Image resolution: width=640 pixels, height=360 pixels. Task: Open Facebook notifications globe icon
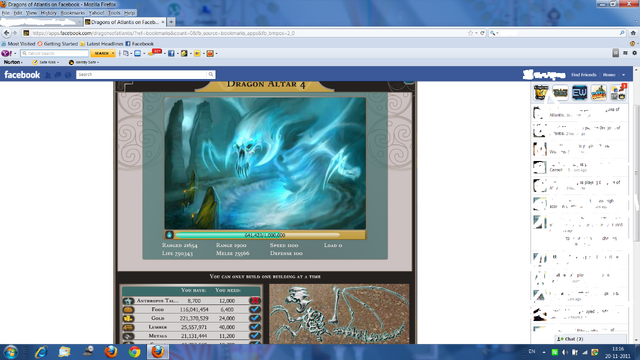click(68, 75)
